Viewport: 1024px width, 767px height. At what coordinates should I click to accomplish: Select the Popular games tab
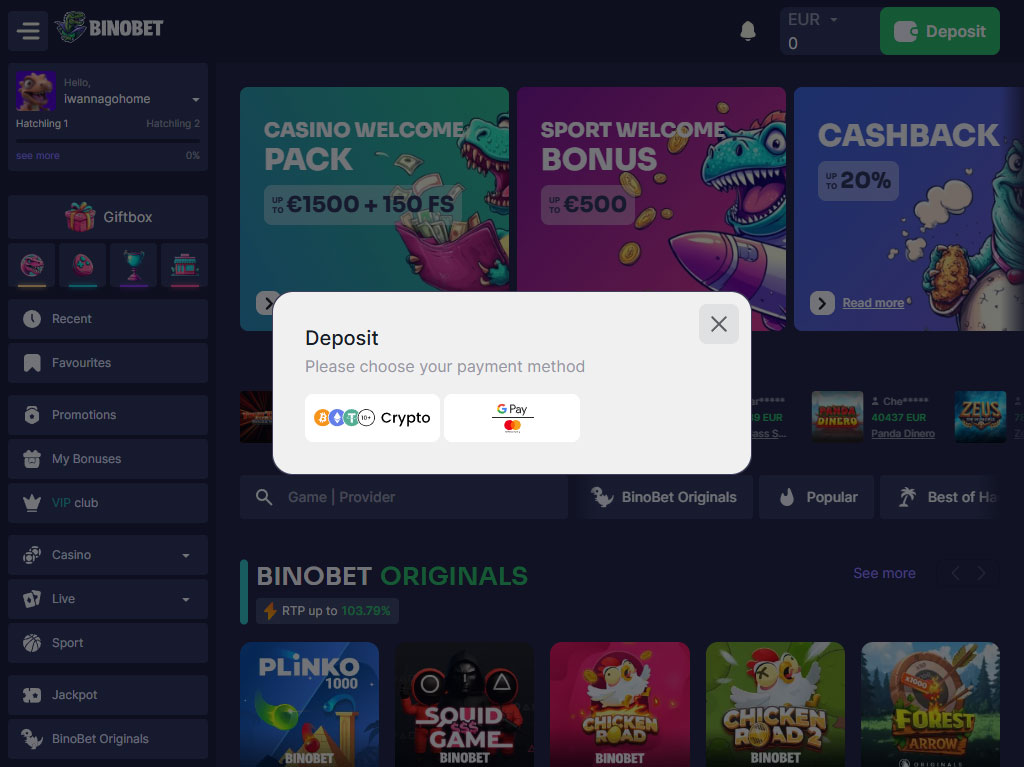pyautogui.click(x=816, y=497)
